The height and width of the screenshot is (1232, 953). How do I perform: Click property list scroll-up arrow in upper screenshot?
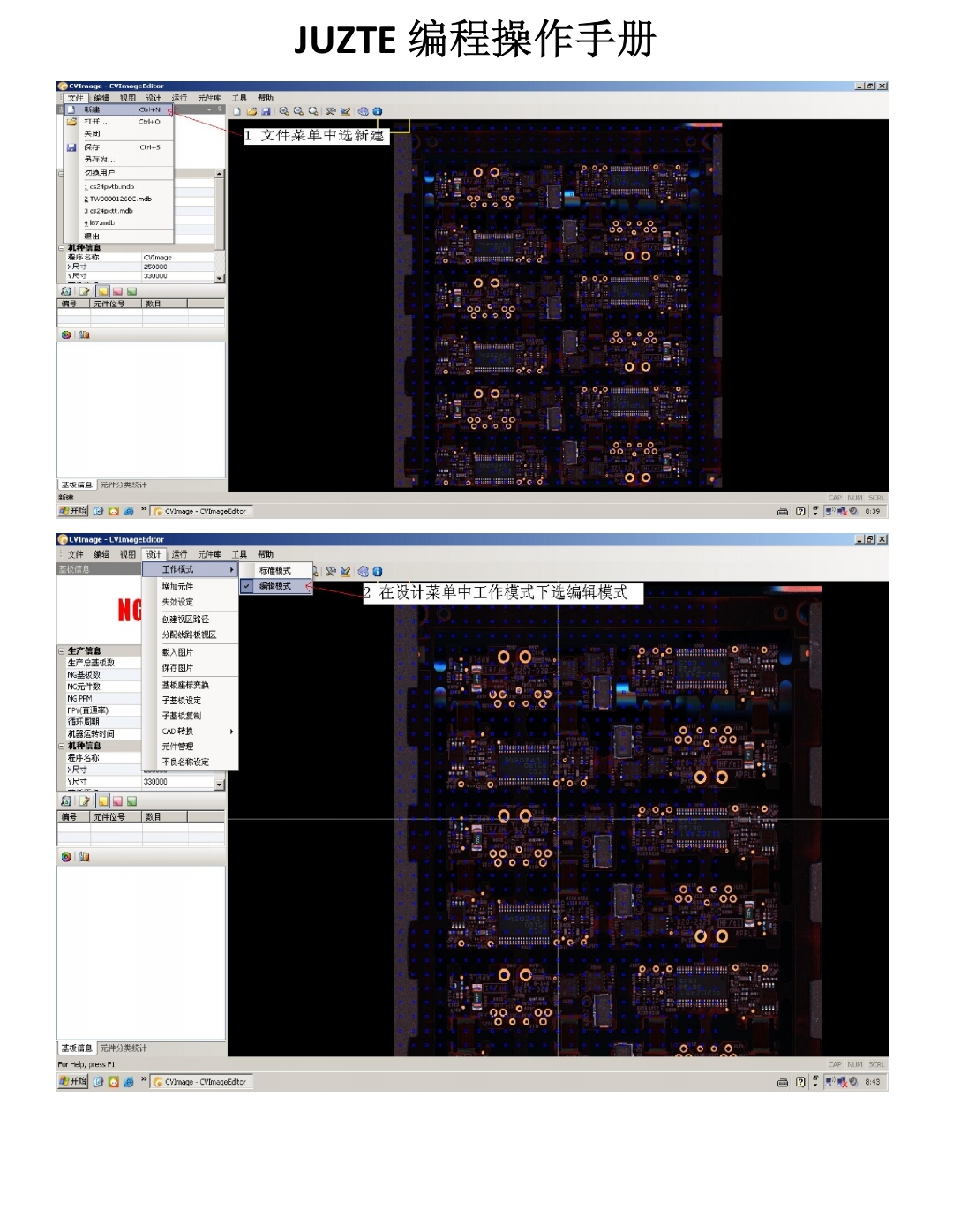pyautogui.click(x=220, y=174)
